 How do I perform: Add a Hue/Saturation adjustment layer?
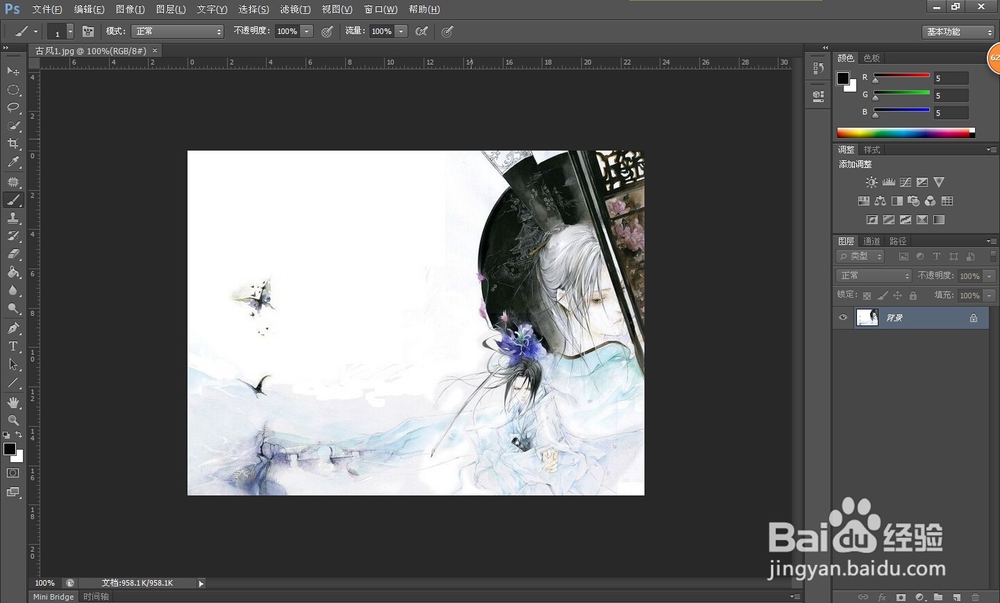click(863, 200)
